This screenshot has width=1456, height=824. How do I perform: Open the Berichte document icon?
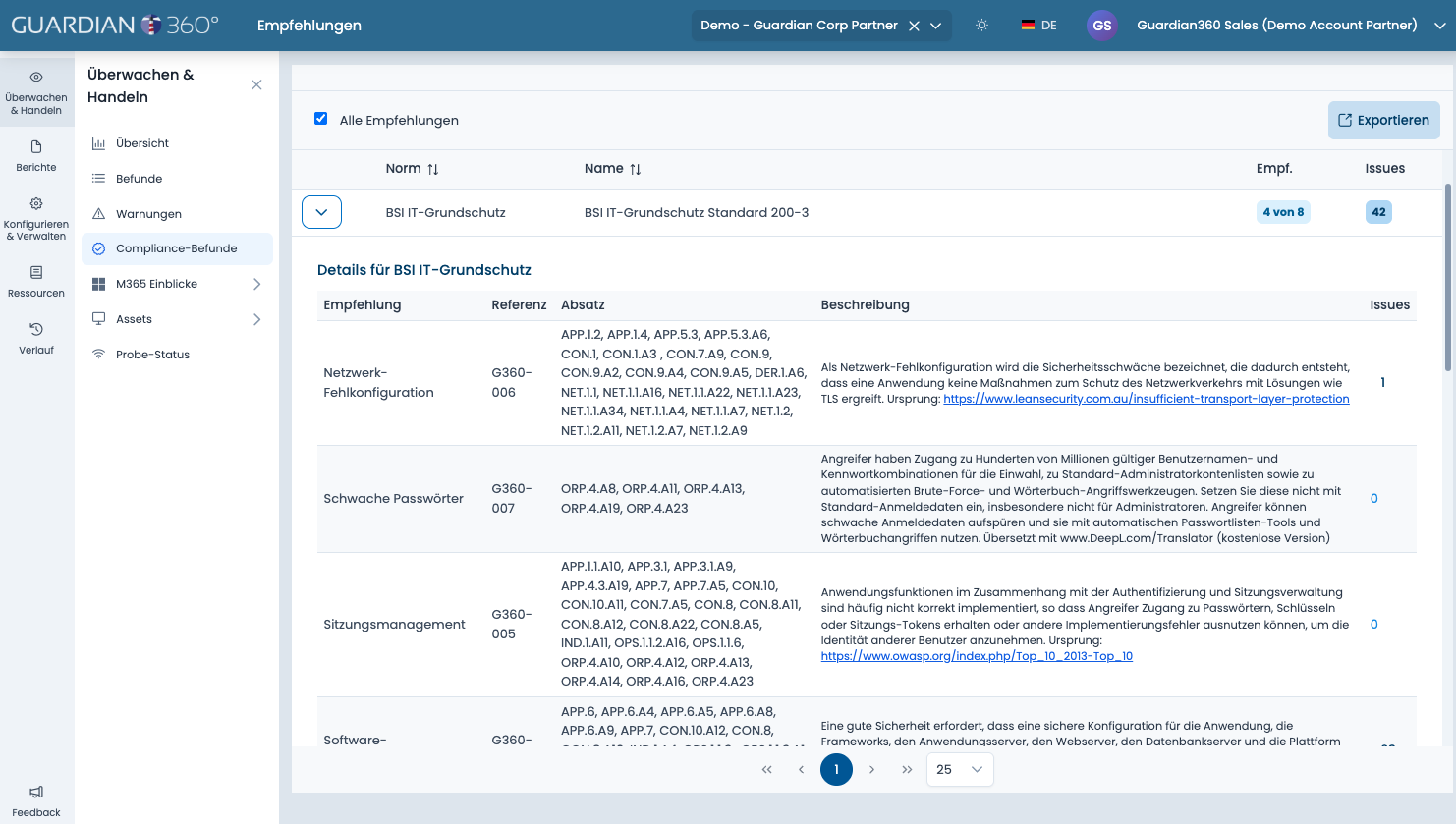point(36,147)
